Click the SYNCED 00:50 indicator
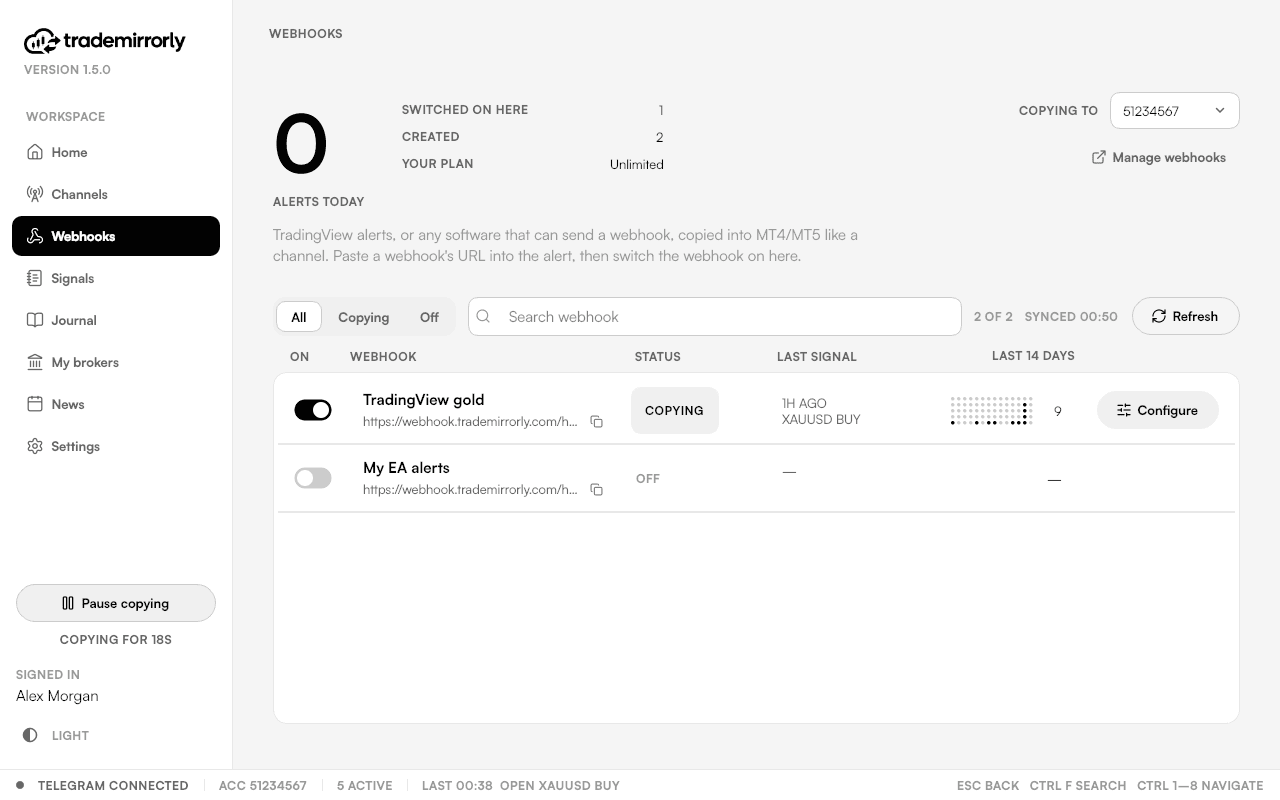Viewport: 1280px width, 800px height. point(1071,317)
